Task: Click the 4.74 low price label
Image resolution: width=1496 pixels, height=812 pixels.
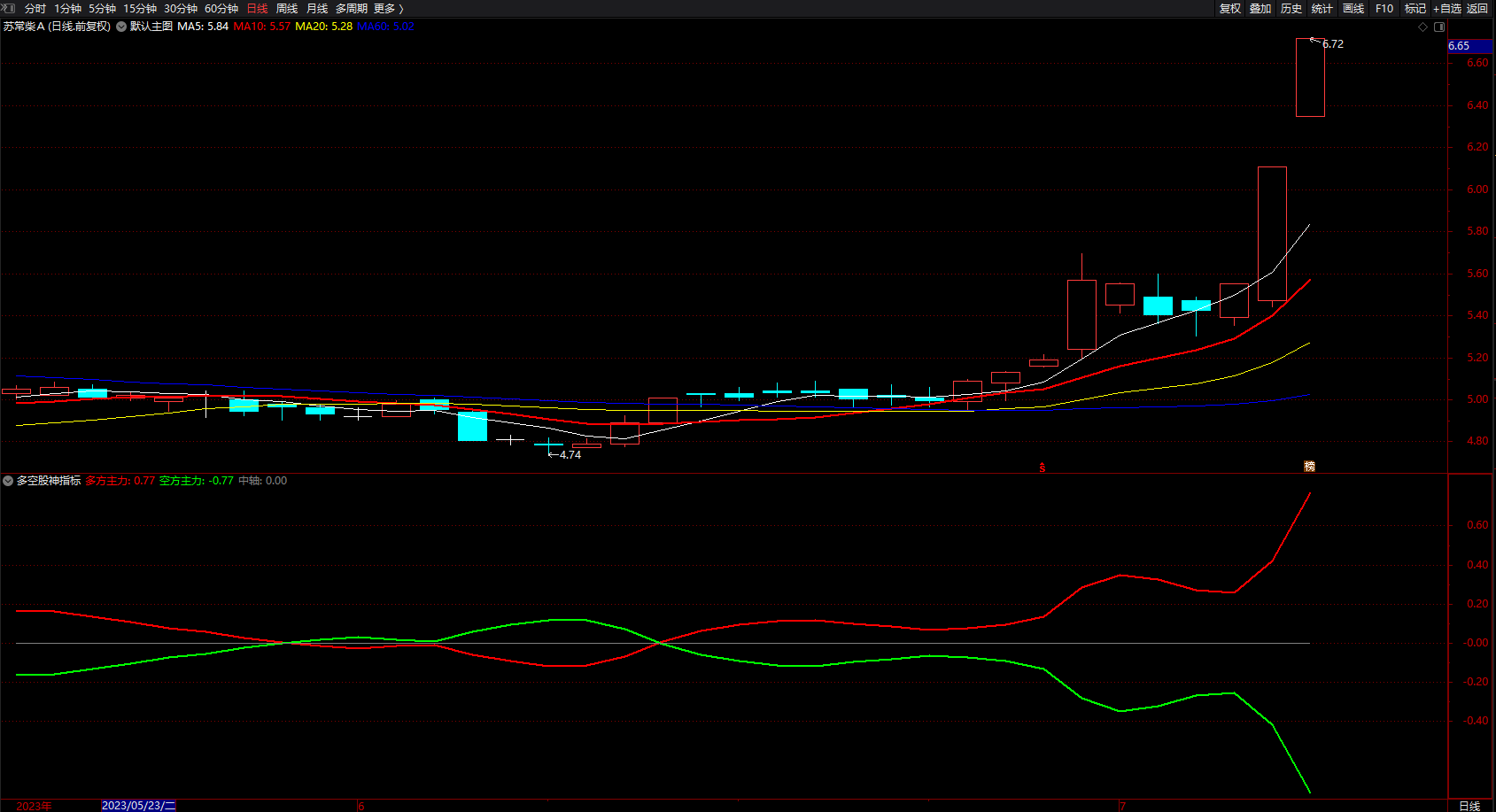Action: (x=570, y=455)
